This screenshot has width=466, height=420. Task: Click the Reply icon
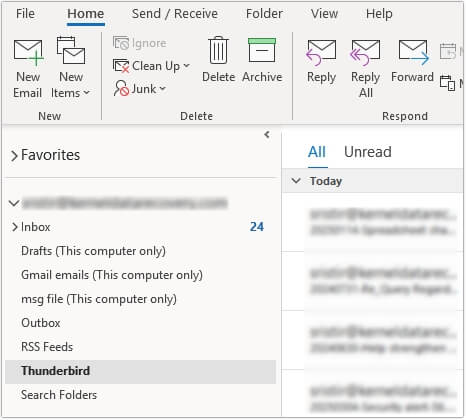point(321,53)
